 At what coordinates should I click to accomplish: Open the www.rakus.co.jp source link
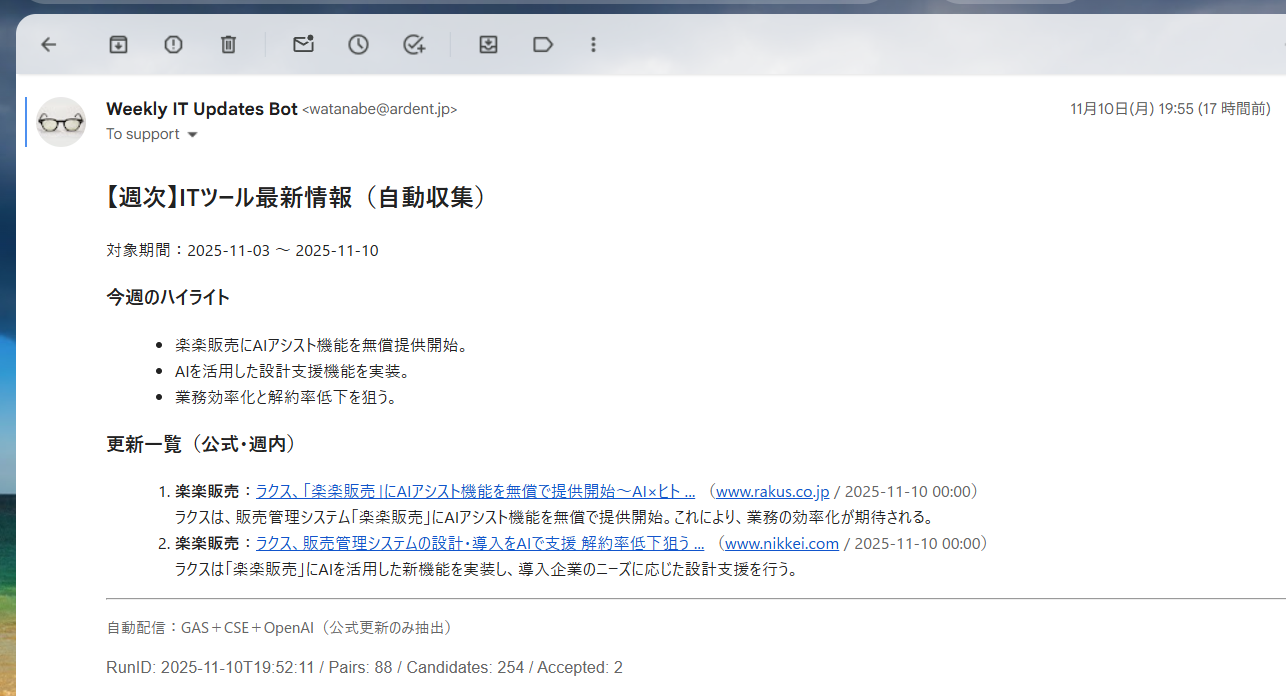pyautogui.click(x=773, y=491)
